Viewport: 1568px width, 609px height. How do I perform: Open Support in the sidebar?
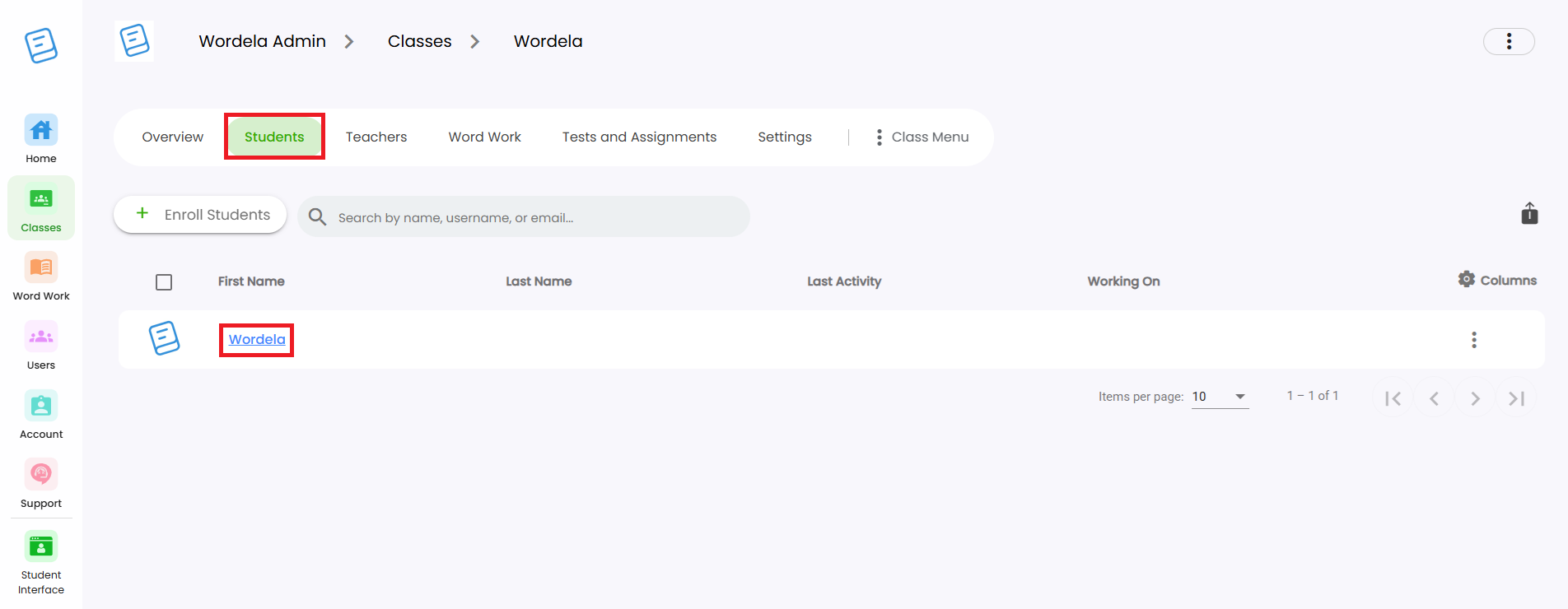coord(41,484)
